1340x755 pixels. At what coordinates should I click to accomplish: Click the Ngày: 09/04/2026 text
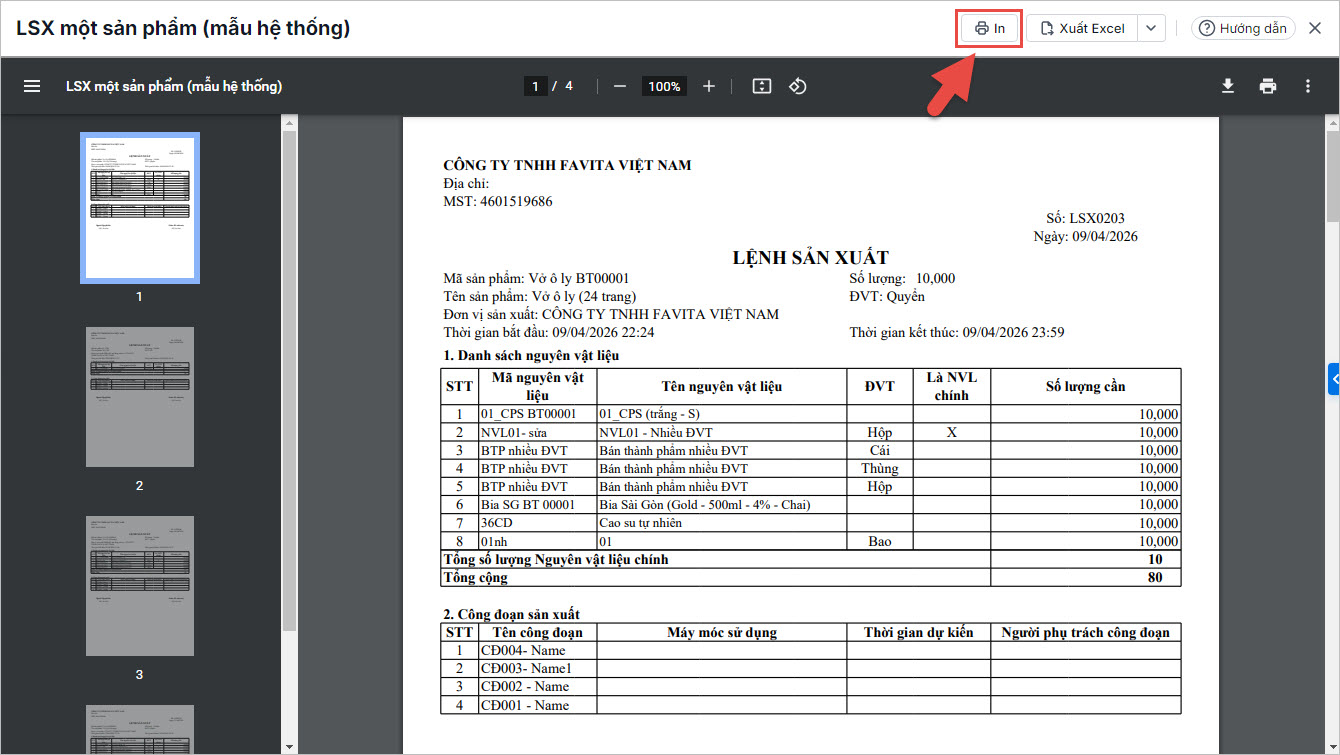1085,237
